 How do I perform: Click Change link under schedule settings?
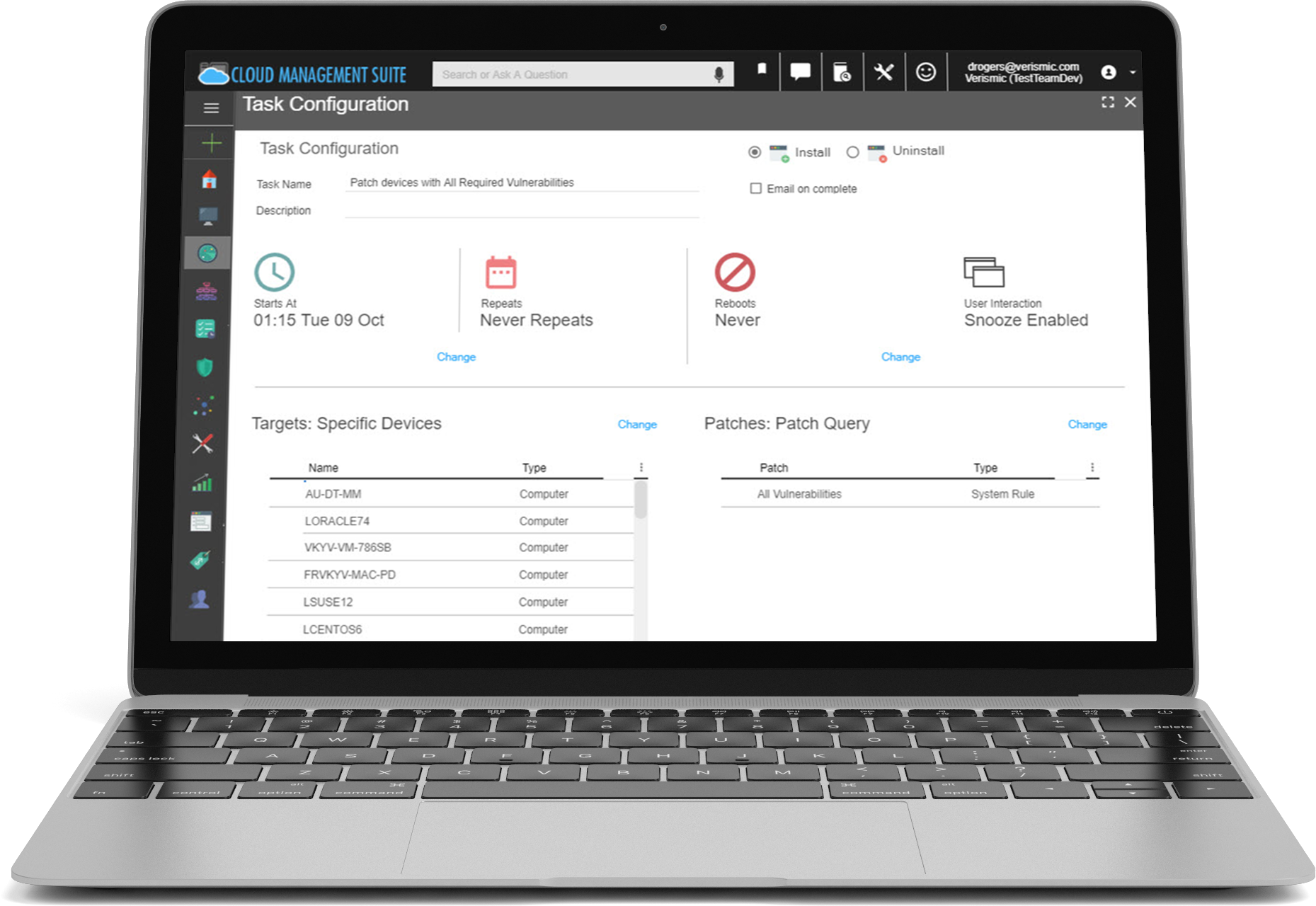(x=456, y=357)
